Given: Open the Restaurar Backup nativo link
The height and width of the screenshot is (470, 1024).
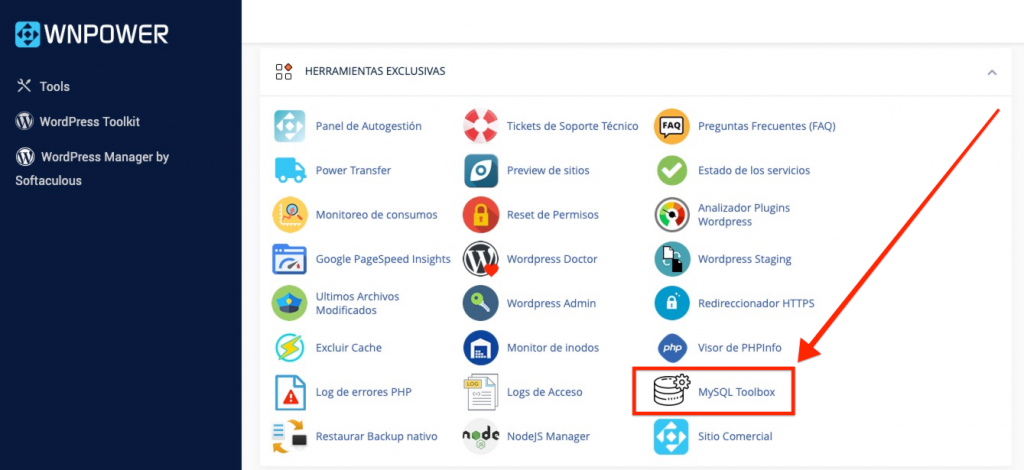Looking at the screenshot, I should [376, 436].
